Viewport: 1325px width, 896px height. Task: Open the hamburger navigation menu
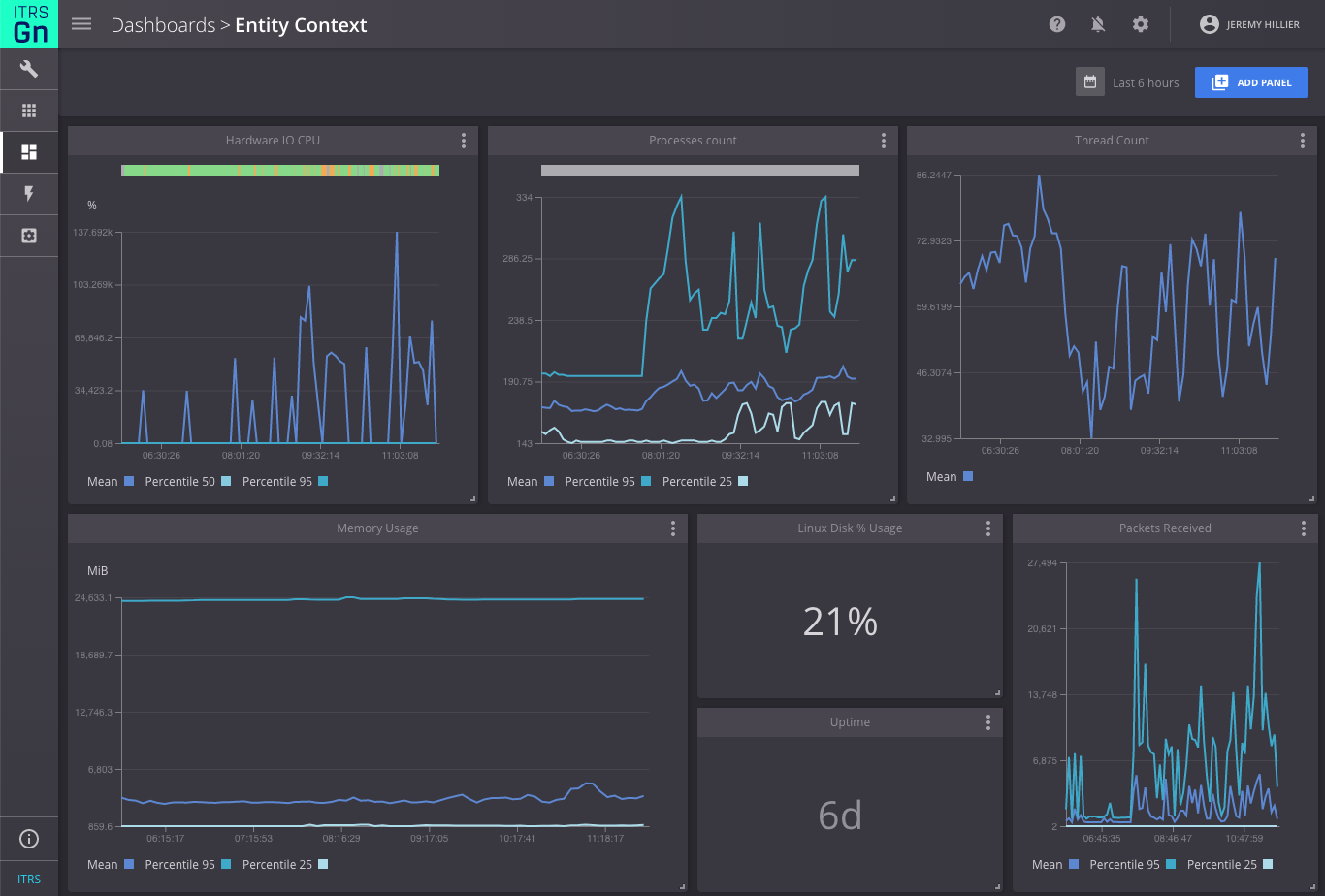pos(81,24)
